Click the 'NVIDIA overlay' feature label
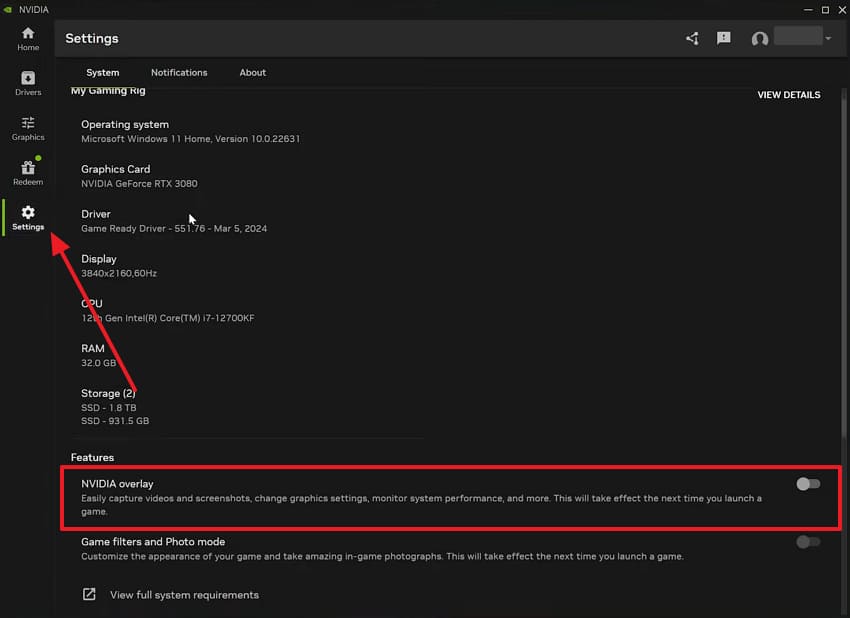Image resolution: width=850 pixels, height=618 pixels. pos(117,484)
